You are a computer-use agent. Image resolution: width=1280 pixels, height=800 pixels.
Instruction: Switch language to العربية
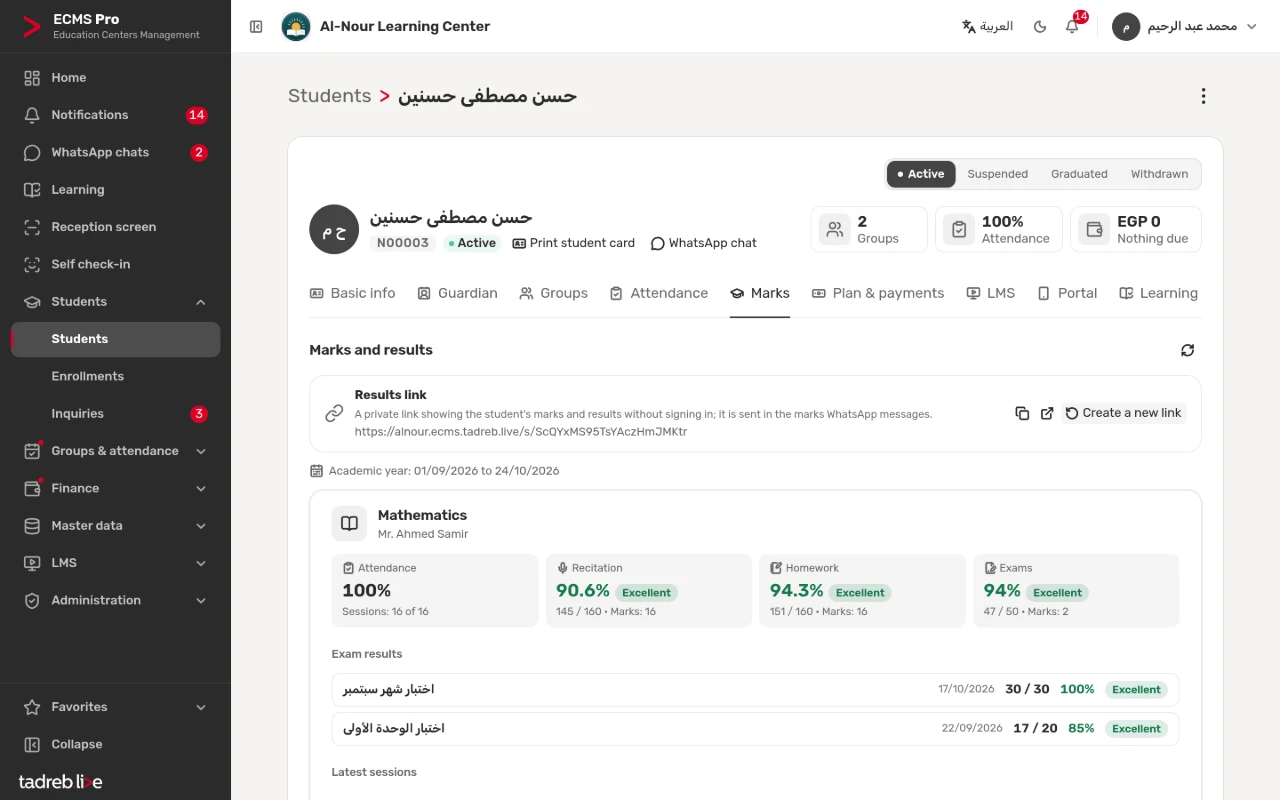click(987, 26)
